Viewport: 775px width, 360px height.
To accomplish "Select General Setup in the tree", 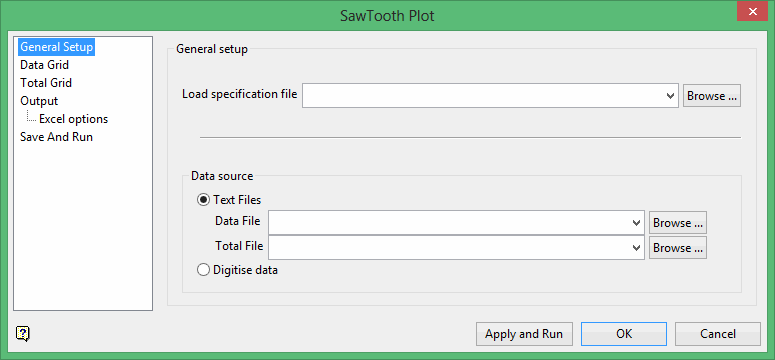I will click(56, 47).
